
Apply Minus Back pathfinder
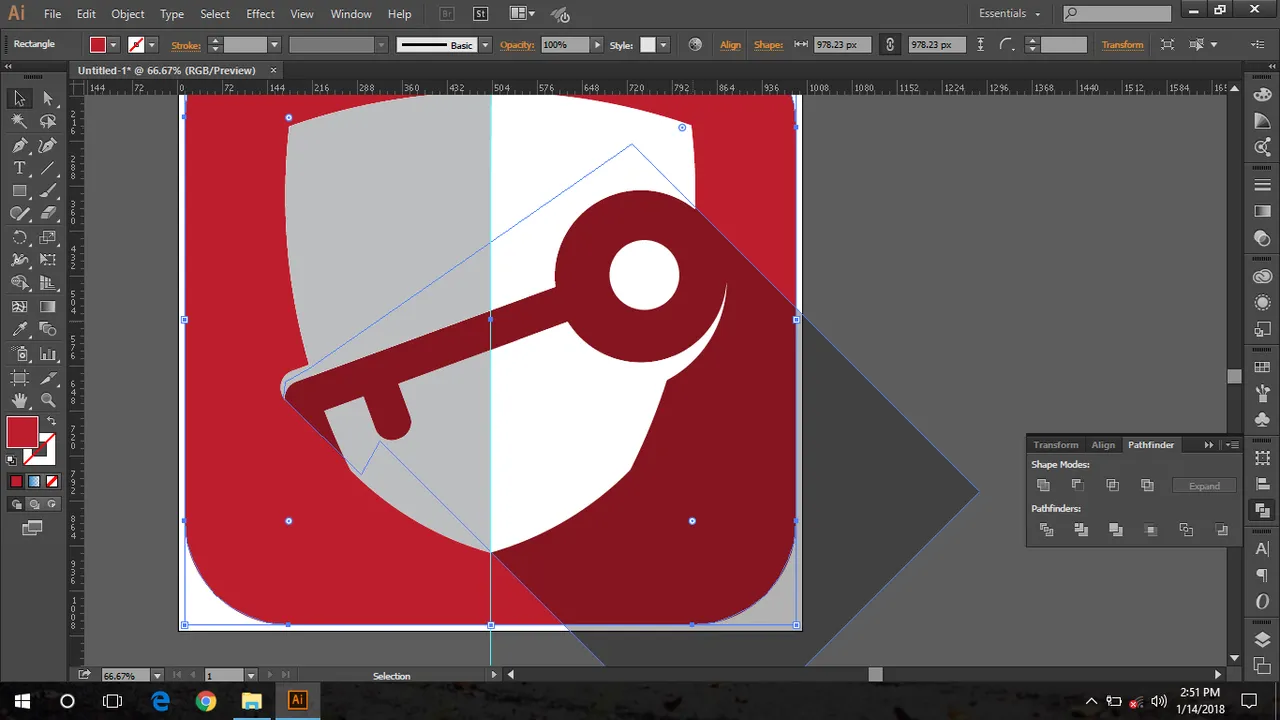pos(1221,530)
